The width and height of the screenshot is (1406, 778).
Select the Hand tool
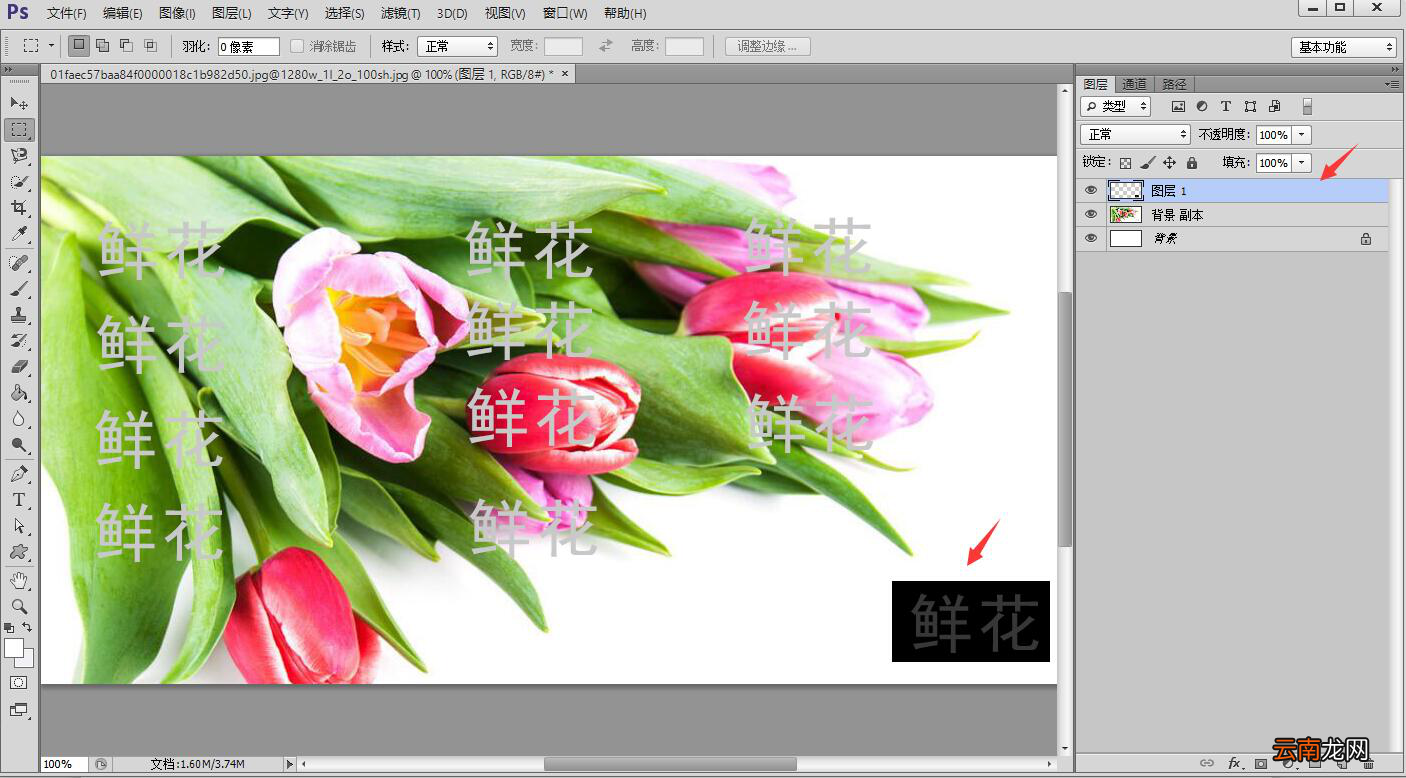click(19, 580)
